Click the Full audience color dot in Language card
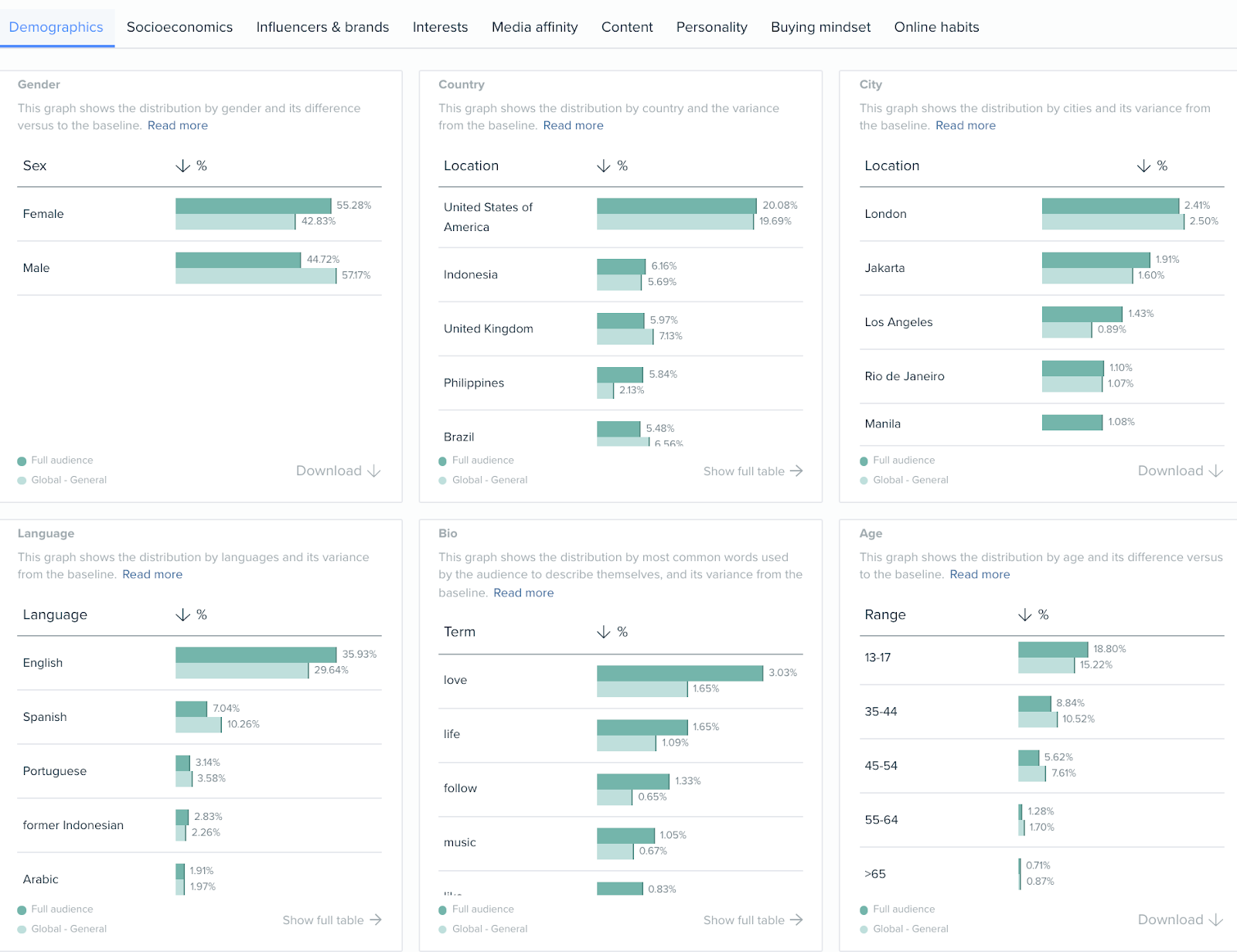Image resolution: width=1237 pixels, height=952 pixels. [x=22, y=910]
